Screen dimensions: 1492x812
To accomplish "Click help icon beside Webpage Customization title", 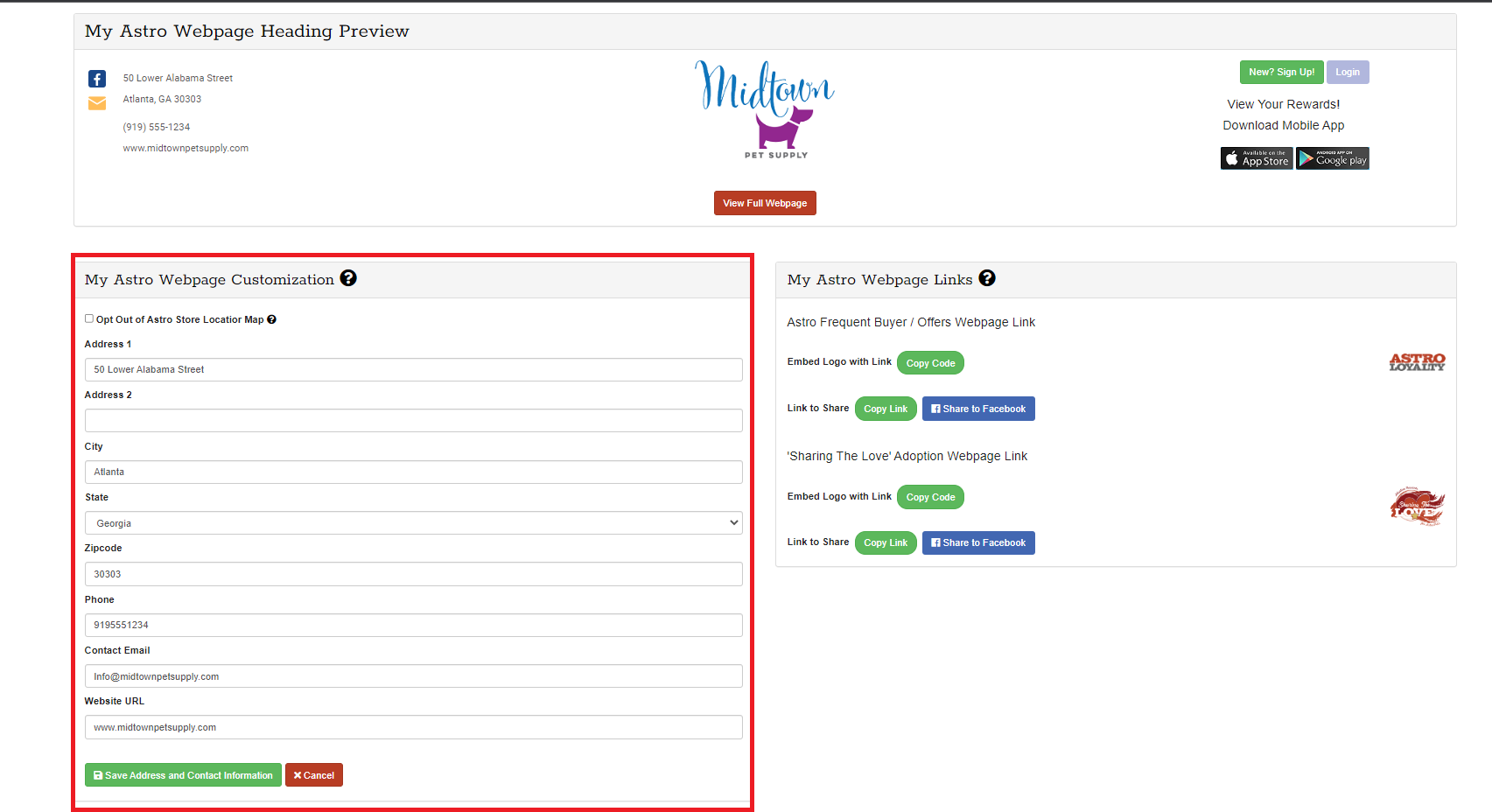I will click(x=348, y=278).
